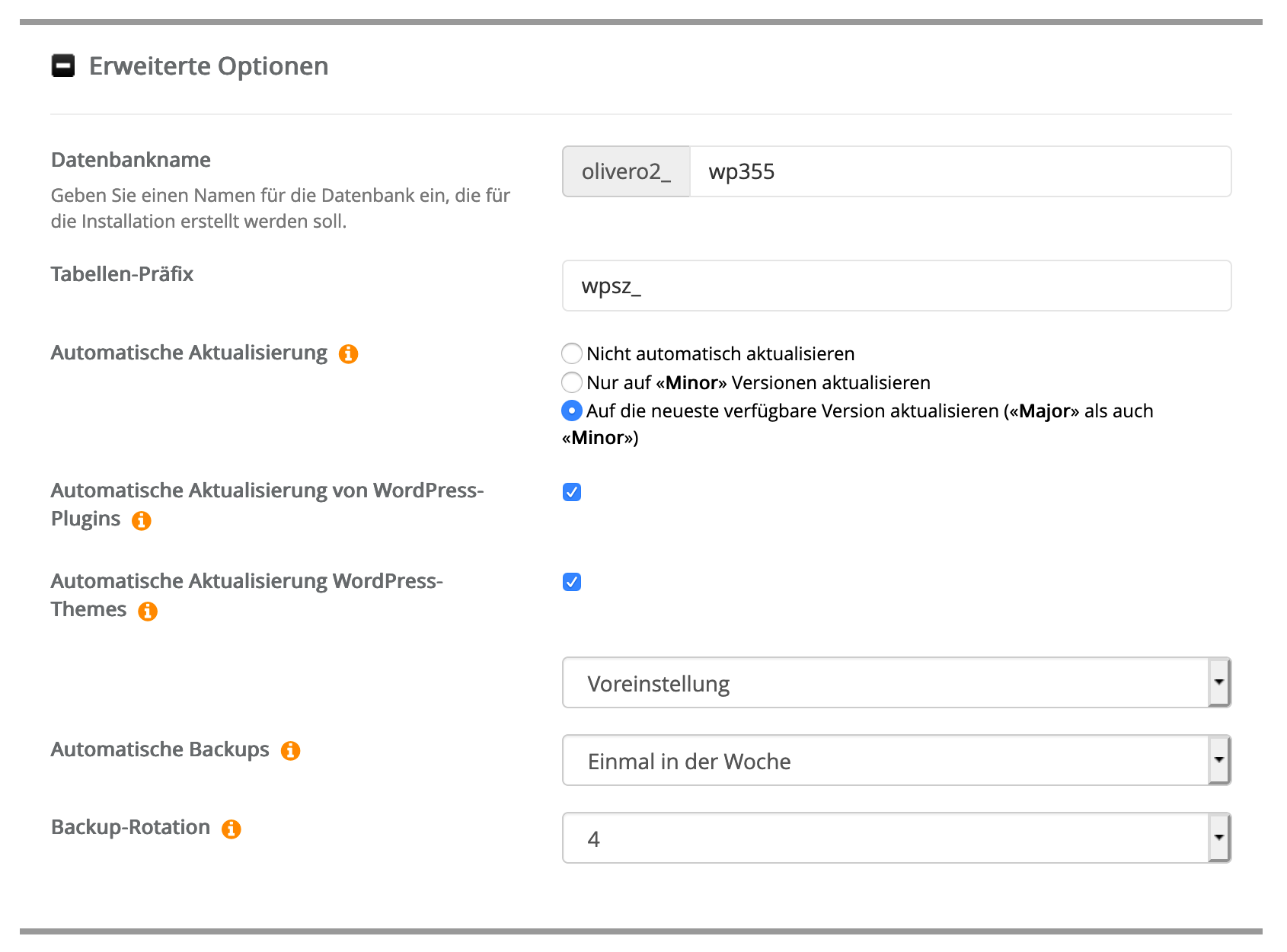Disable automatic WordPress-Themes updates
Screen dimensions: 1287x952
pos(571,582)
